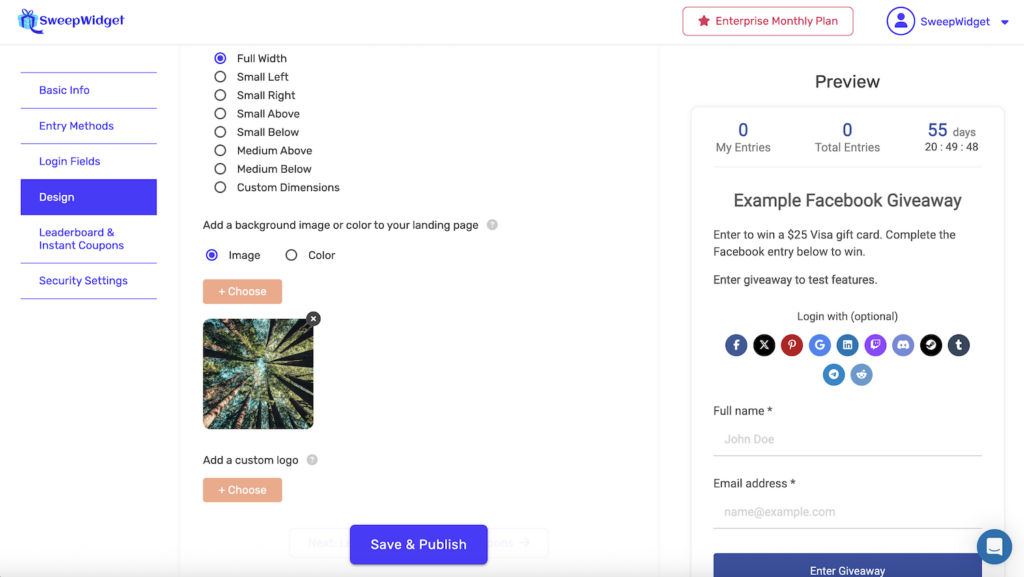The width and height of the screenshot is (1024, 577).
Task: Open the Entry Methods tab
Action: point(76,126)
